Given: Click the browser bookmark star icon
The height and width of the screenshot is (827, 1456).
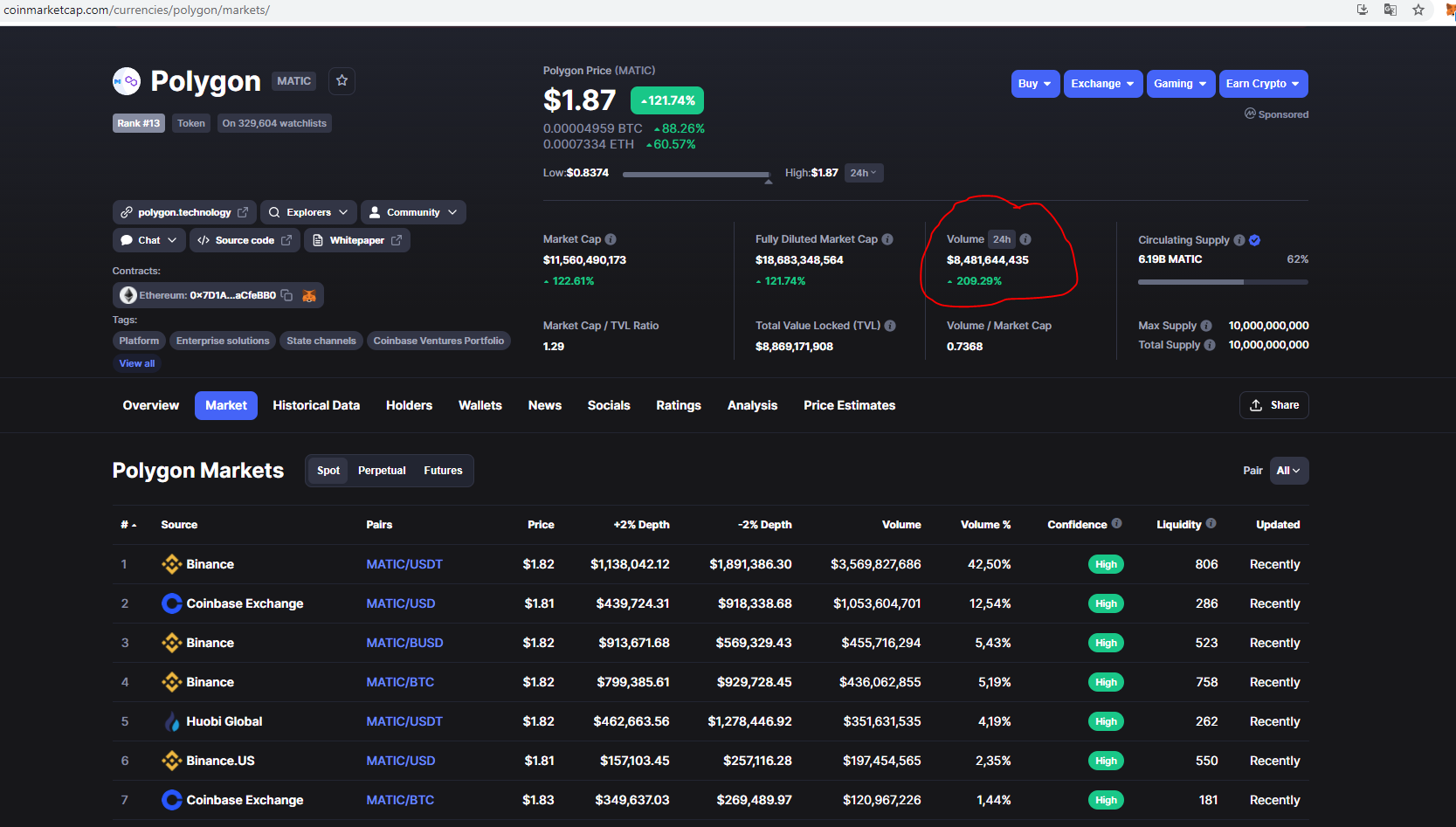Looking at the screenshot, I should click(x=1418, y=10).
